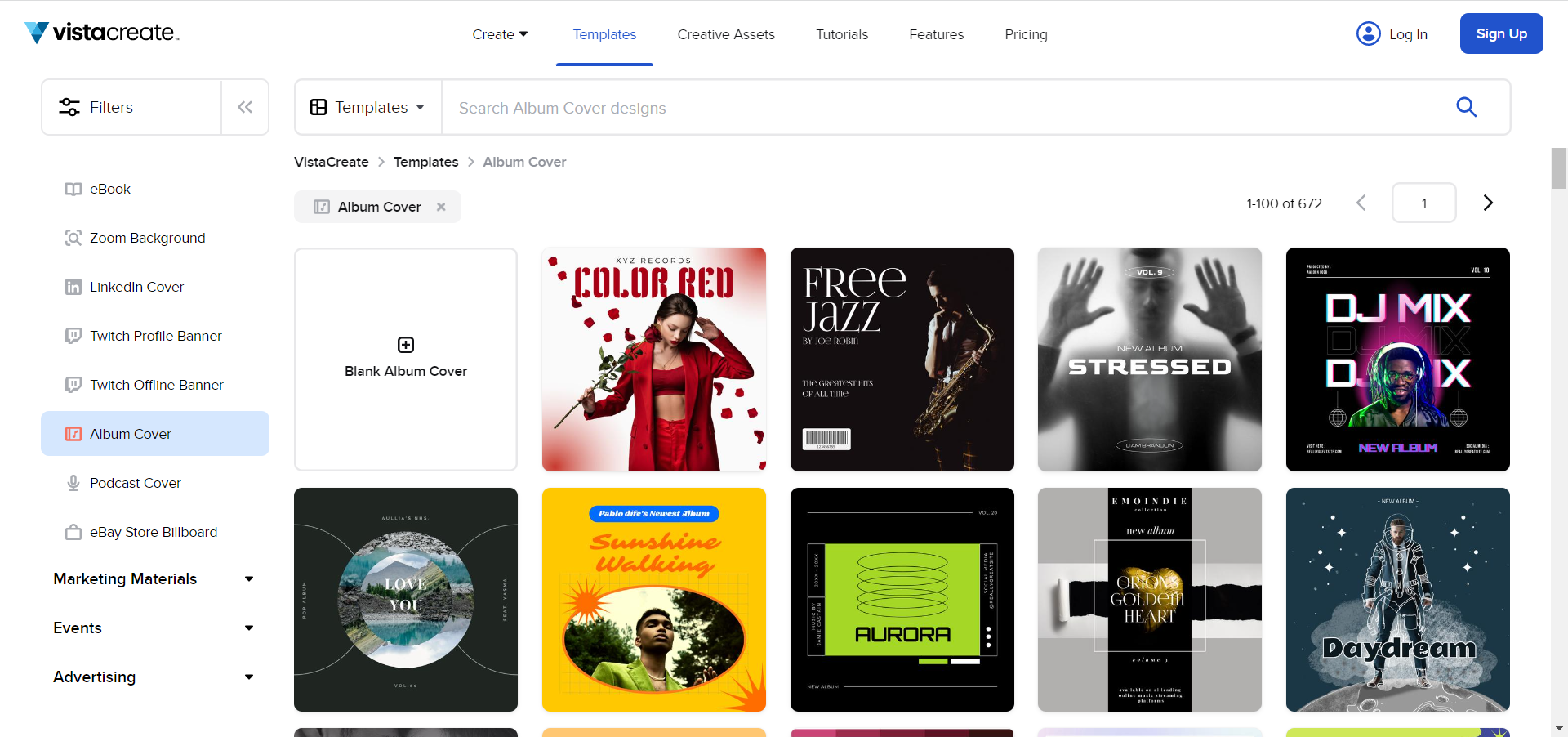Viewport: 1568px width, 737px height.
Task: Click the '1-100 of 672' results count
Action: point(1284,203)
